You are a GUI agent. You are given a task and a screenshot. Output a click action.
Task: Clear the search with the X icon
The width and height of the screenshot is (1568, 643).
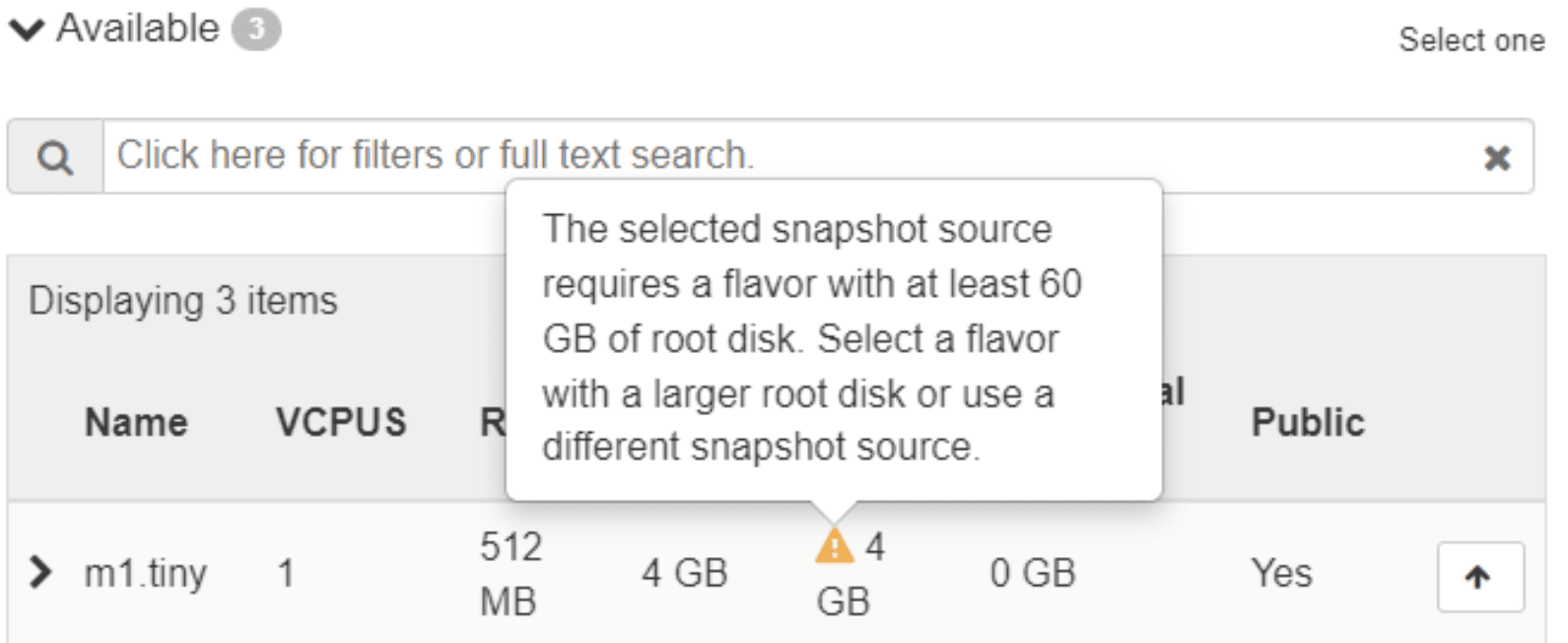point(1497,157)
